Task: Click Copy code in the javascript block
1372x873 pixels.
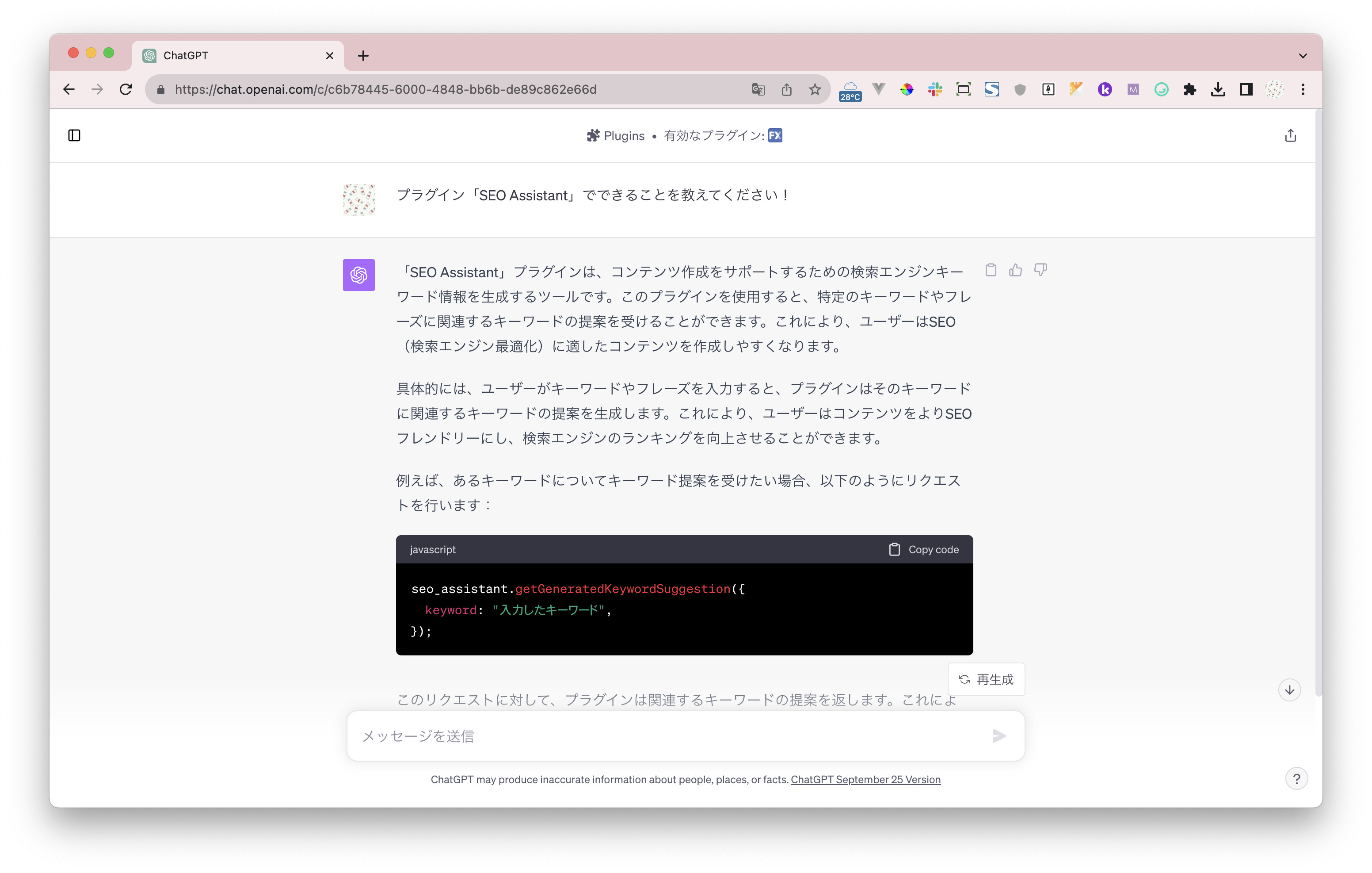Action: pyautogui.click(x=924, y=549)
